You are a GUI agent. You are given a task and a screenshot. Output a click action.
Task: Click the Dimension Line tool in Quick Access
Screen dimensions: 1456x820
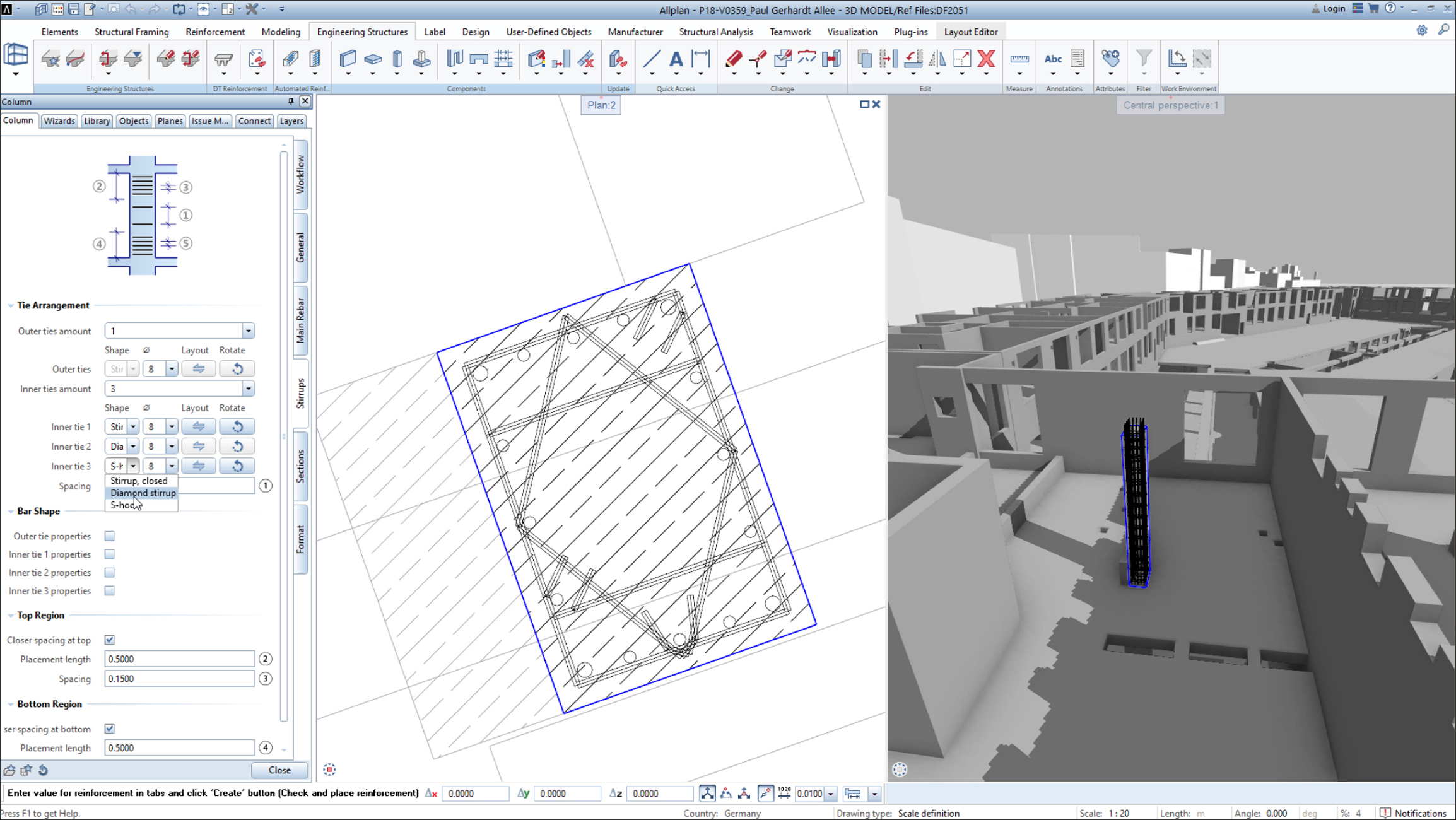[x=700, y=59]
